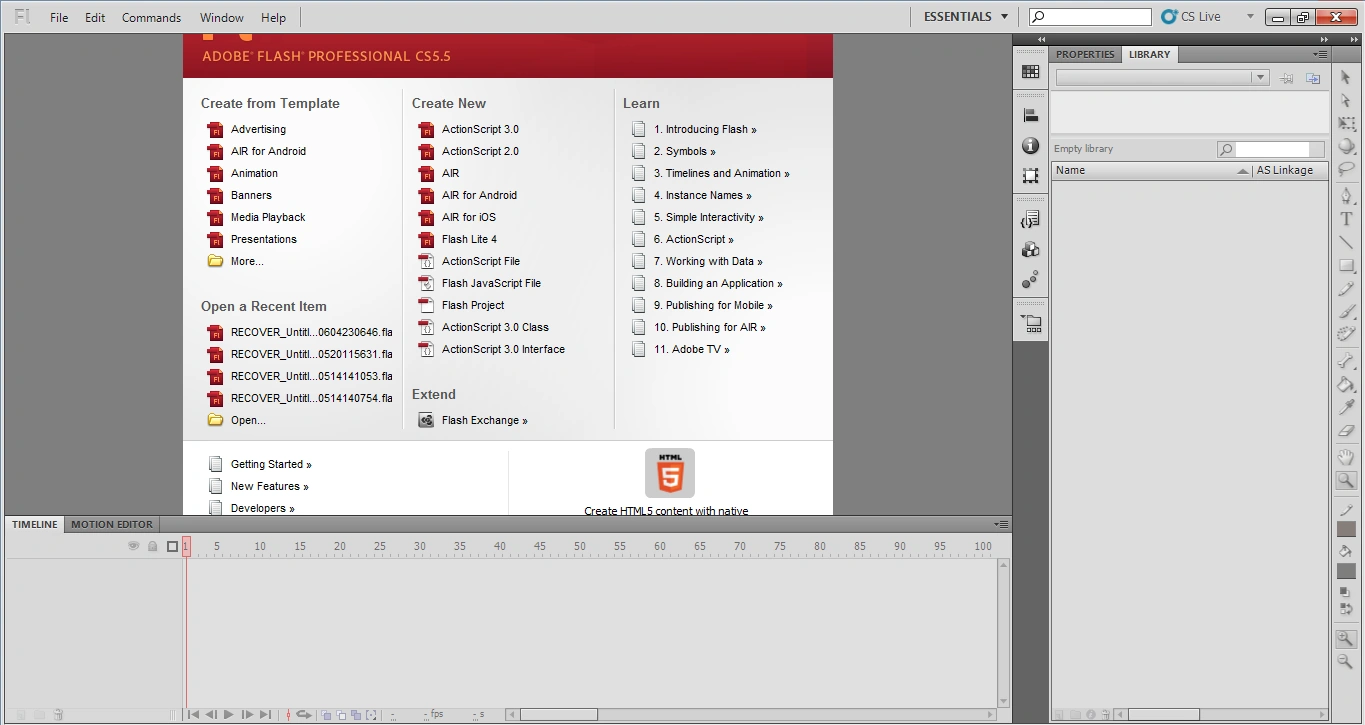This screenshot has width=1365, height=725.
Task: Choose the Paint Bucket tool
Action: pos(1346,384)
